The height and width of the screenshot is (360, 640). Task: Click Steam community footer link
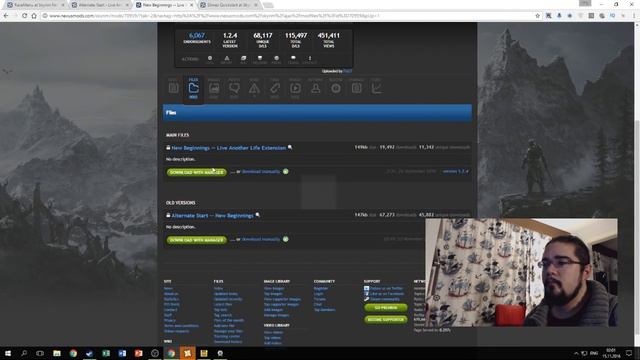click(x=385, y=299)
